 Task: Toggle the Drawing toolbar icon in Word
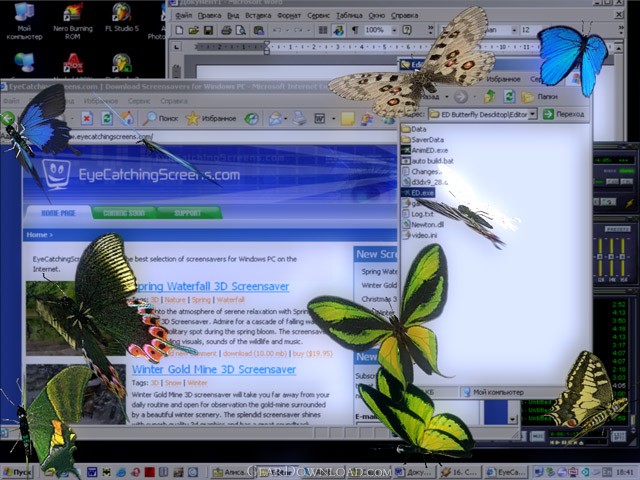338,30
